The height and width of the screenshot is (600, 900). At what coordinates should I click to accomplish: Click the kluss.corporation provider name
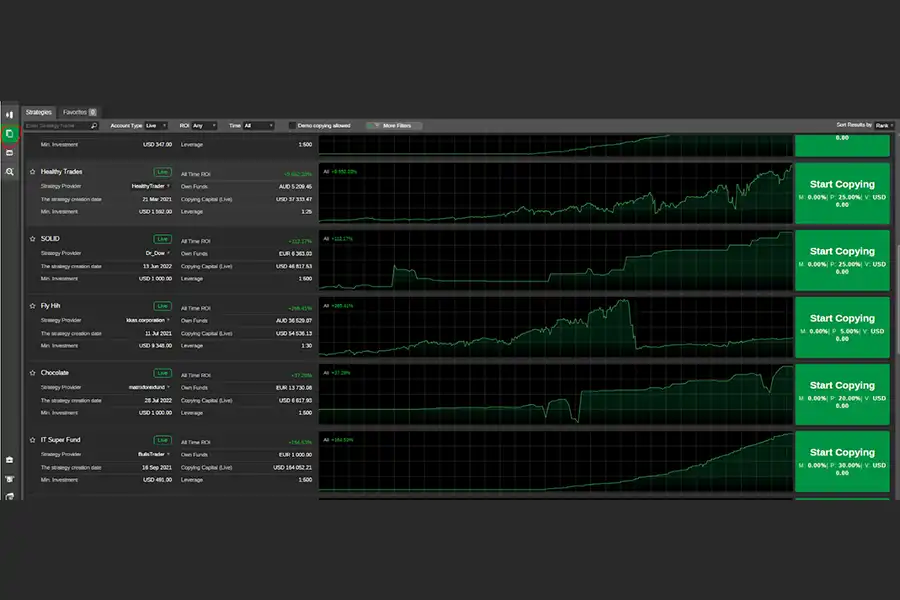pos(145,320)
